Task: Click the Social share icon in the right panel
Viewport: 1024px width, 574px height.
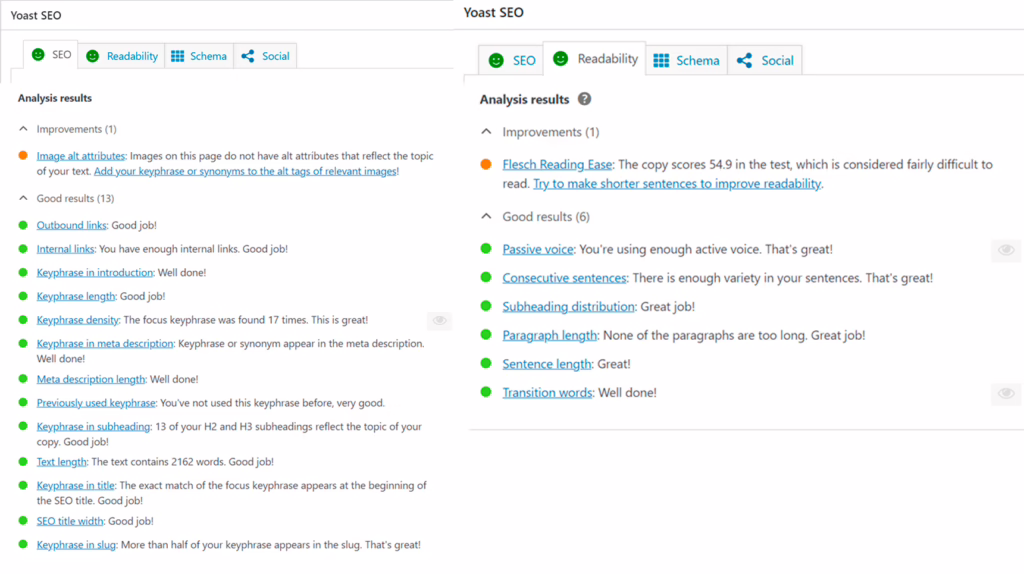Action: click(744, 61)
